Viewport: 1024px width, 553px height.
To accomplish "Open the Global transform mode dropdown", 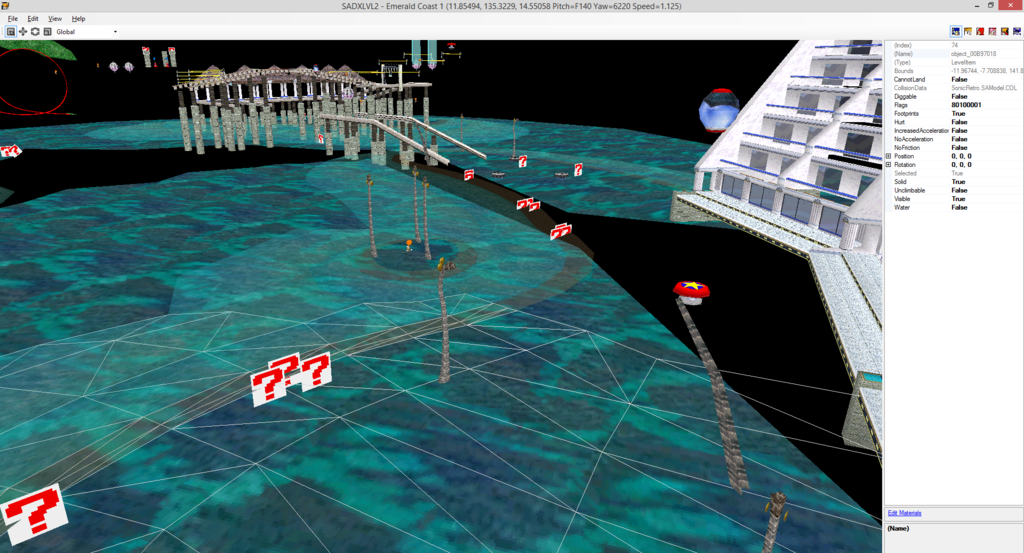I will 115,32.
